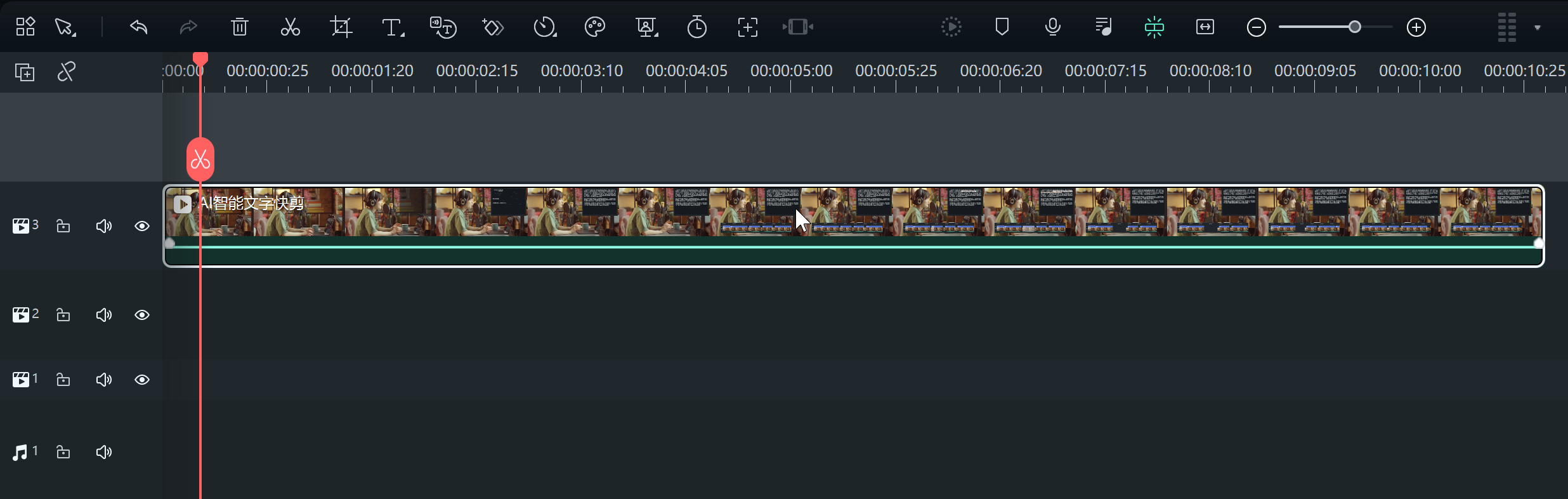
Task: Lock video track 1
Action: click(63, 380)
